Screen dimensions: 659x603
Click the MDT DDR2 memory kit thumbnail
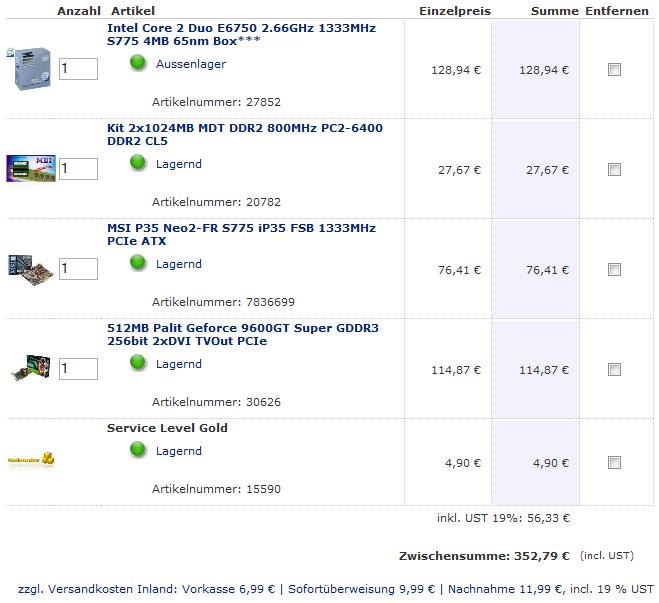tap(31, 169)
